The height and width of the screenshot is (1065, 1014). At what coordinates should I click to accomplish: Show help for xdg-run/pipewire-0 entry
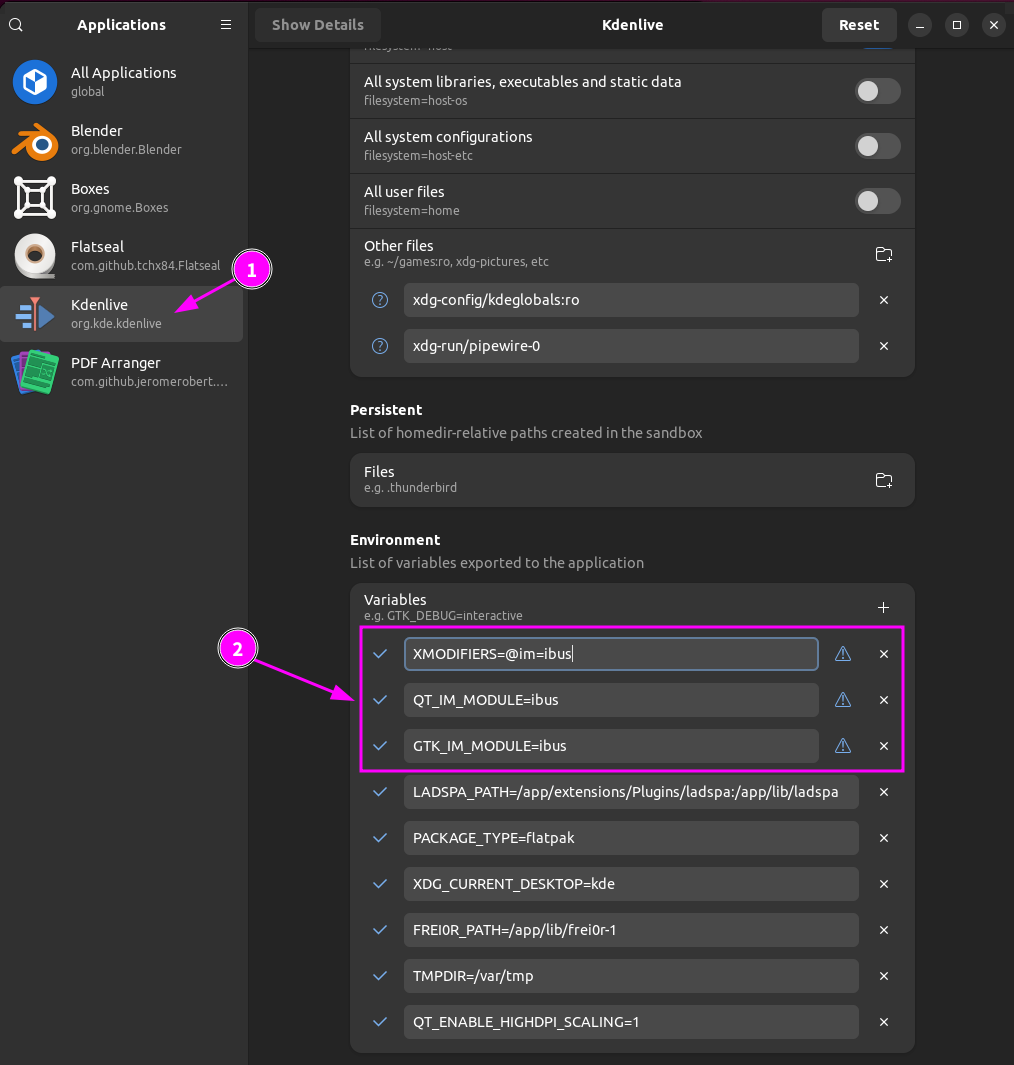click(x=380, y=346)
